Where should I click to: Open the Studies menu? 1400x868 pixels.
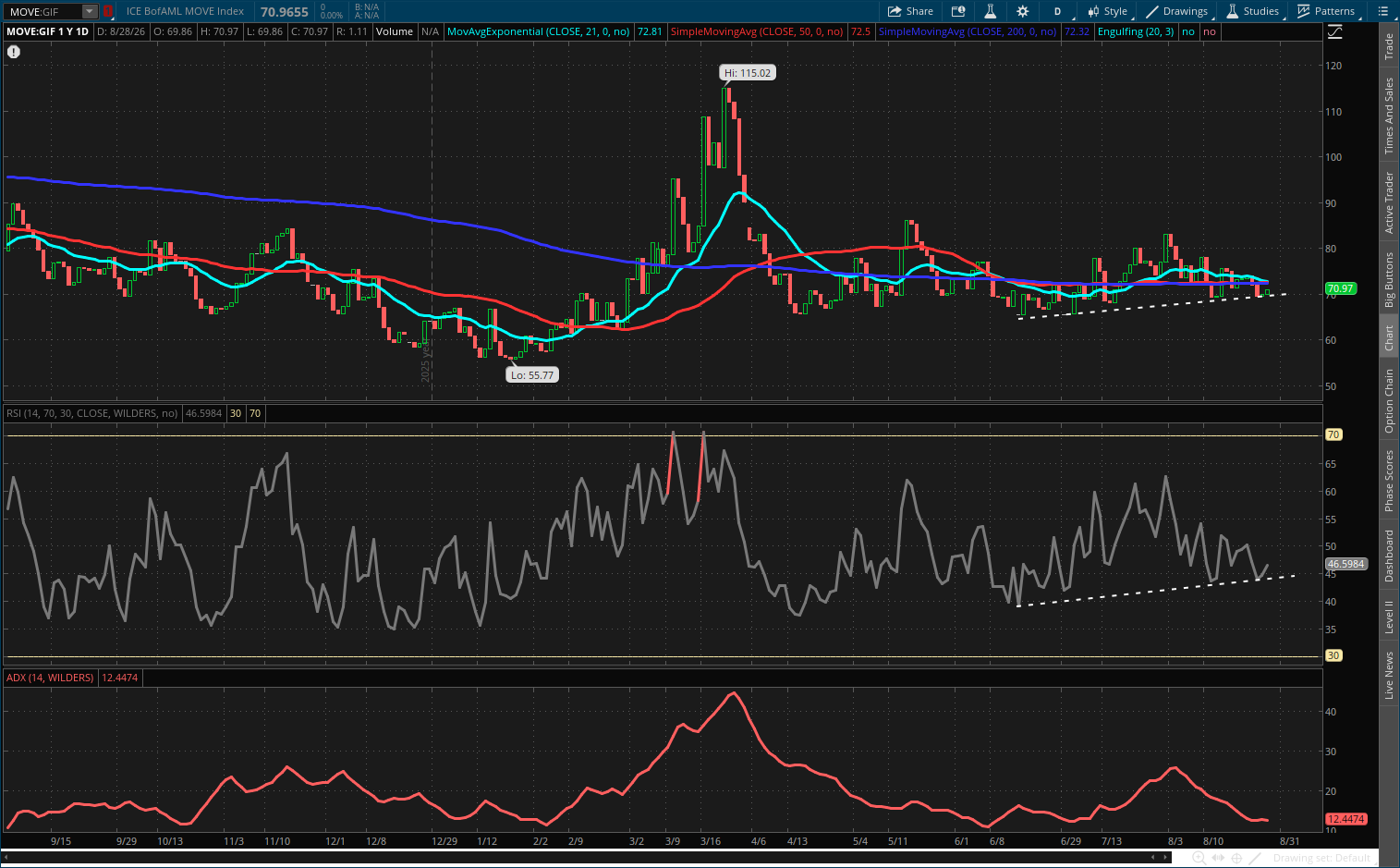tap(1252, 11)
